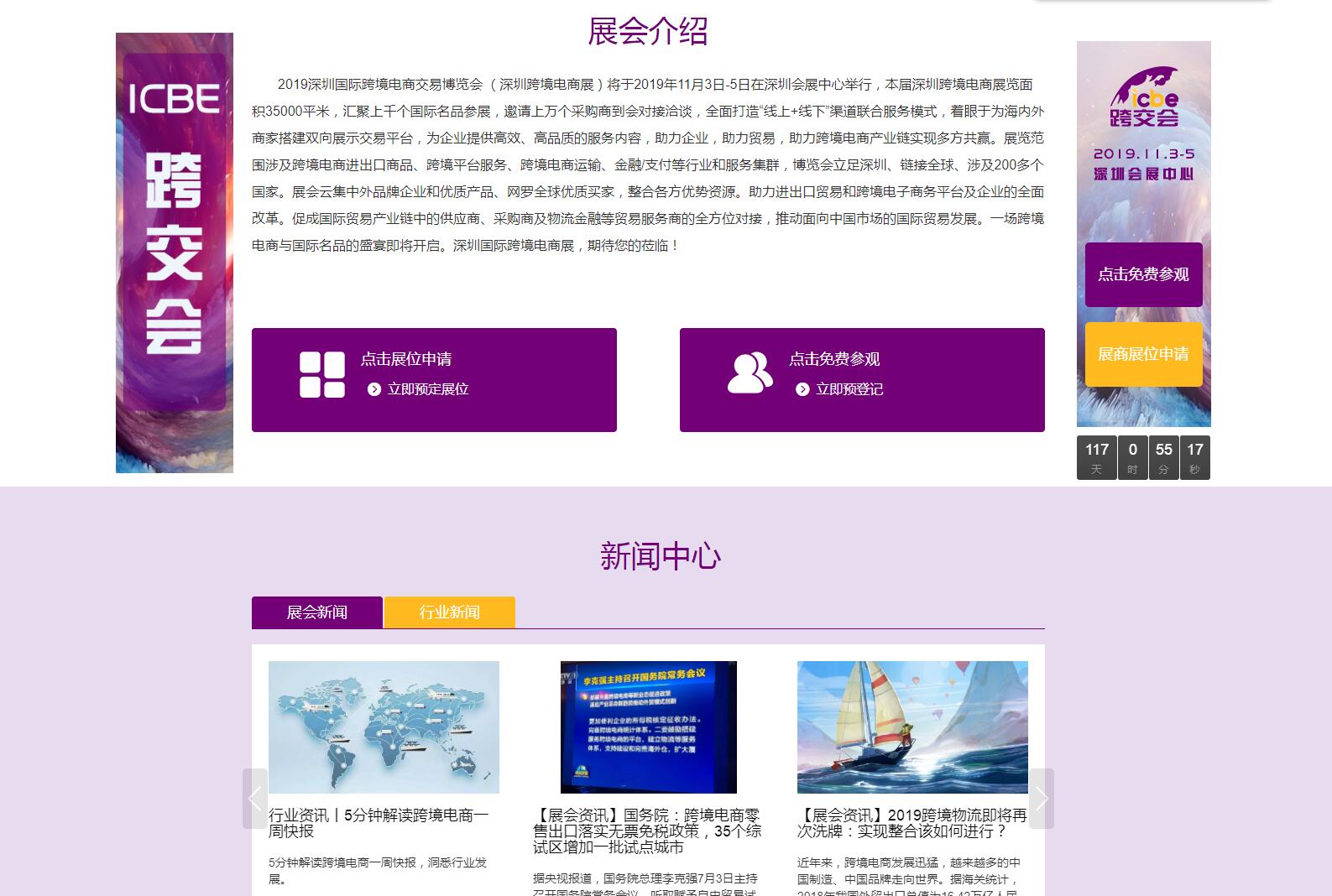Open article 2019跨境物流即将再次洗牌
1332x896 pixels.
click(912, 823)
